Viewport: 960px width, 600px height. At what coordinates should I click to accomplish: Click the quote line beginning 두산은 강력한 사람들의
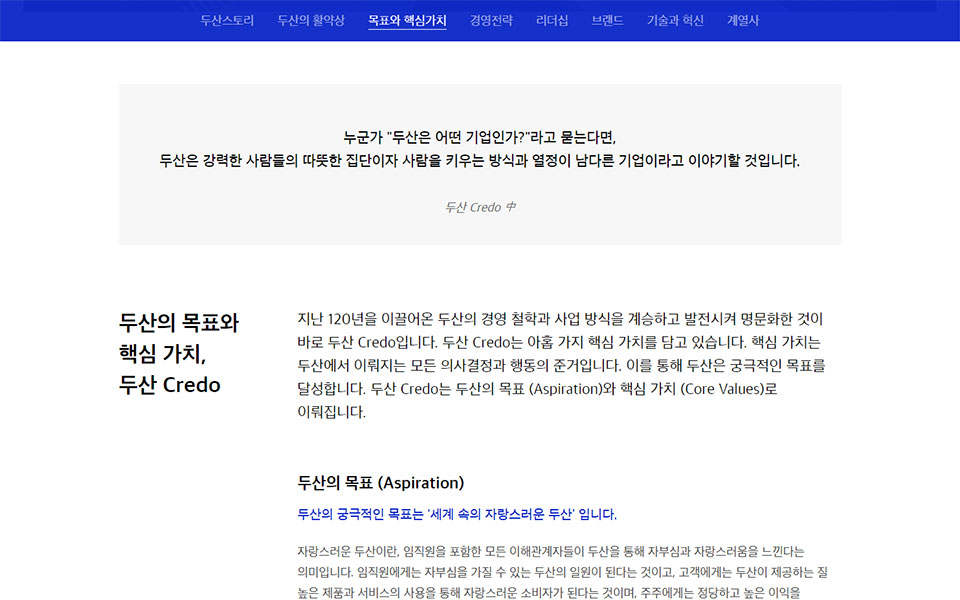(x=480, y=161)
